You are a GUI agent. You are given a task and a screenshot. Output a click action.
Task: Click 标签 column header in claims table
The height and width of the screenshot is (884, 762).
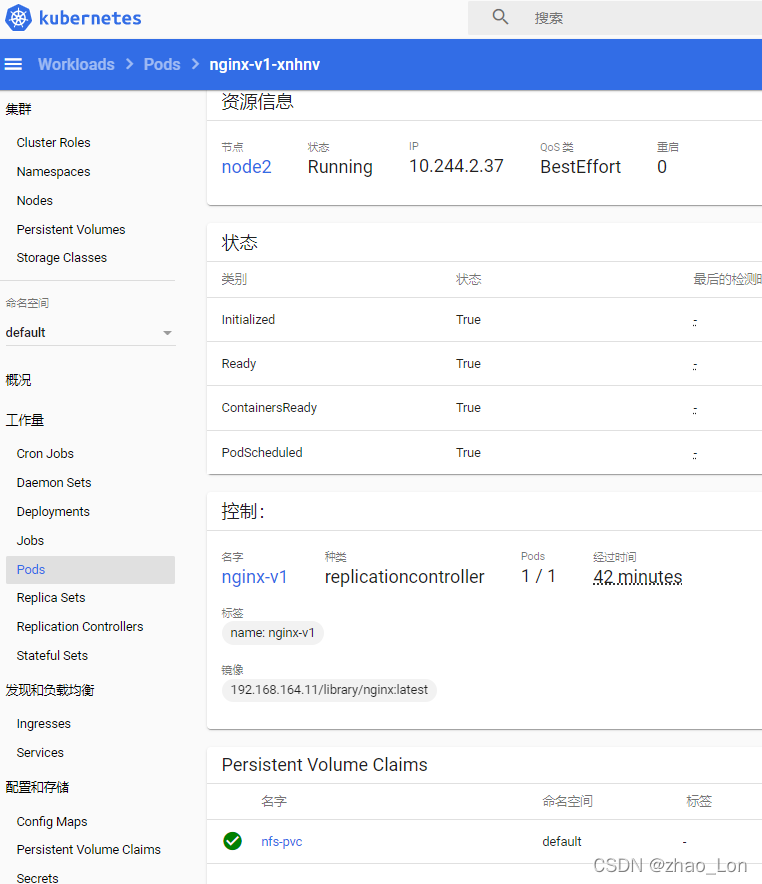point(699,801)
